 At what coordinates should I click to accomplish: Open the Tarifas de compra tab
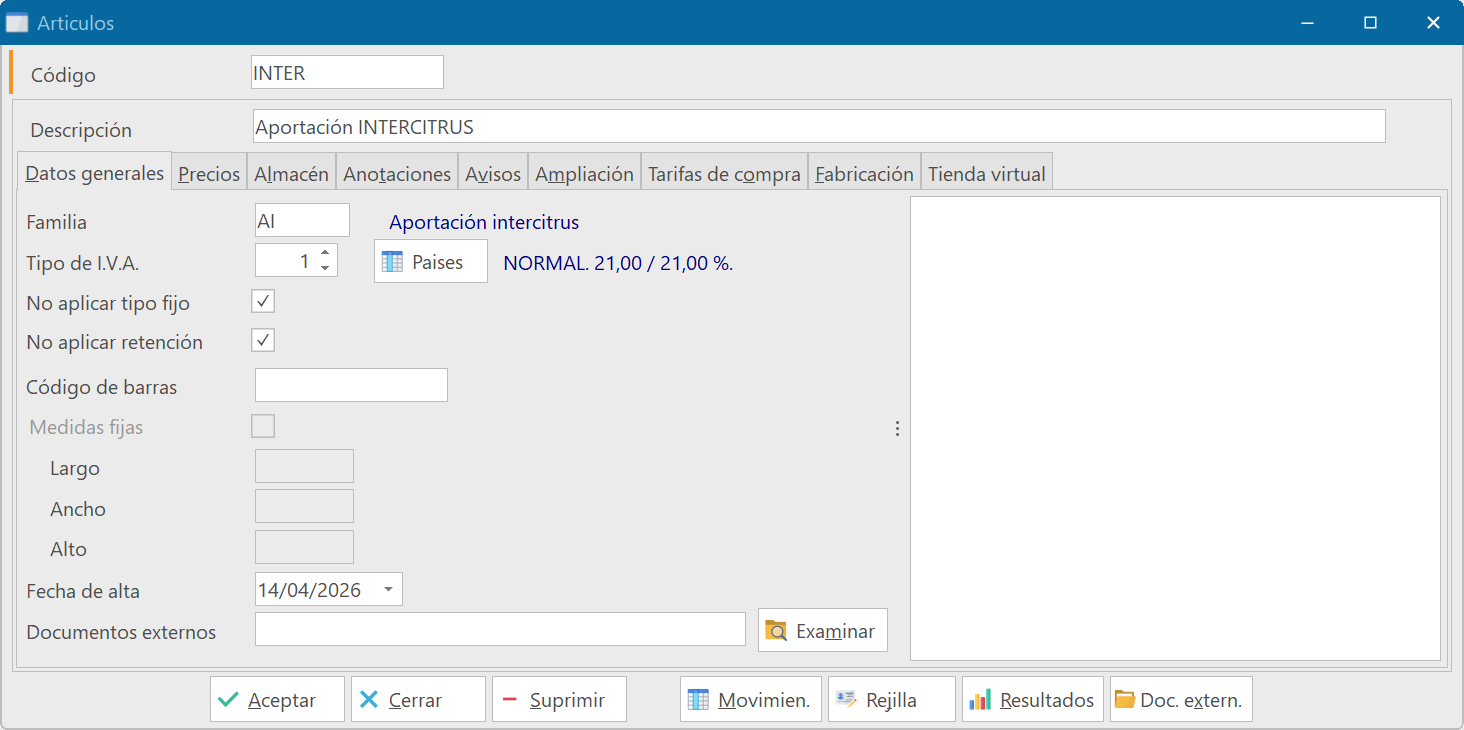724,174
